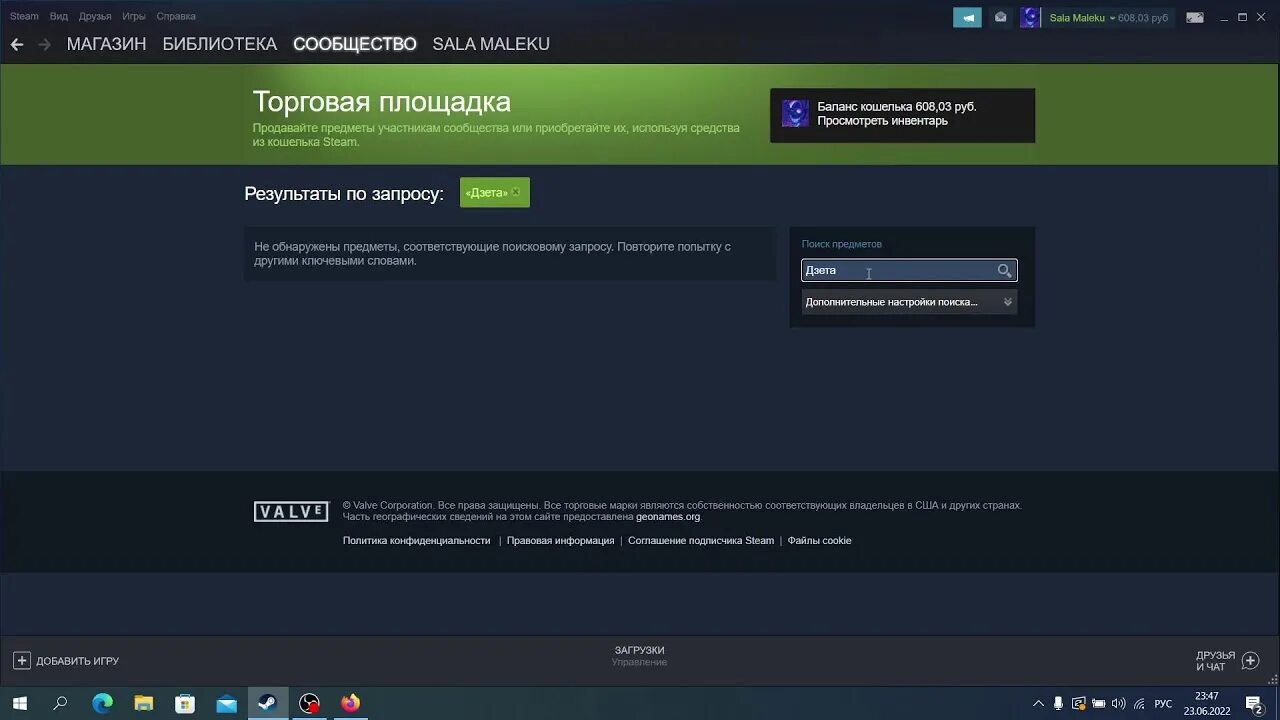Open Файлы cookie link
This screenshot has height=720, width=1280.
819,541
